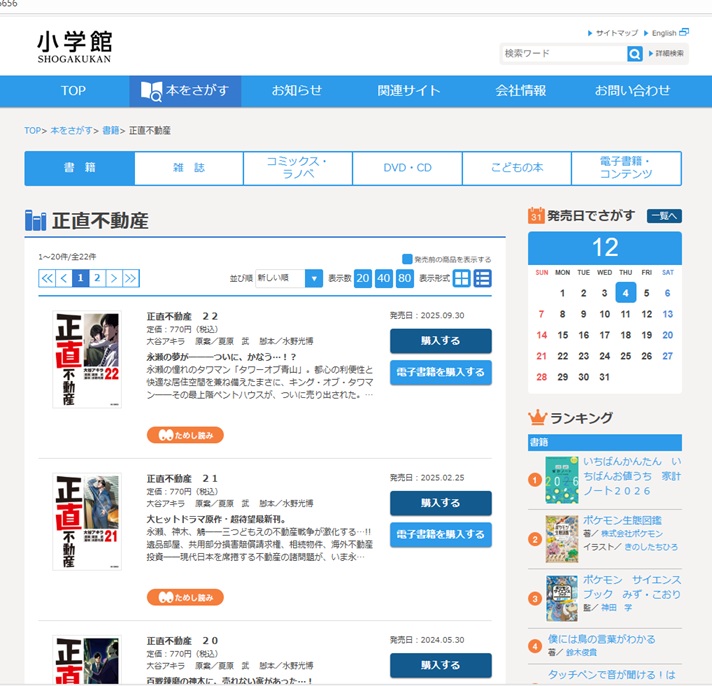
Task: Select day 18 in the calendar
Action: click(x=625, y=335)
